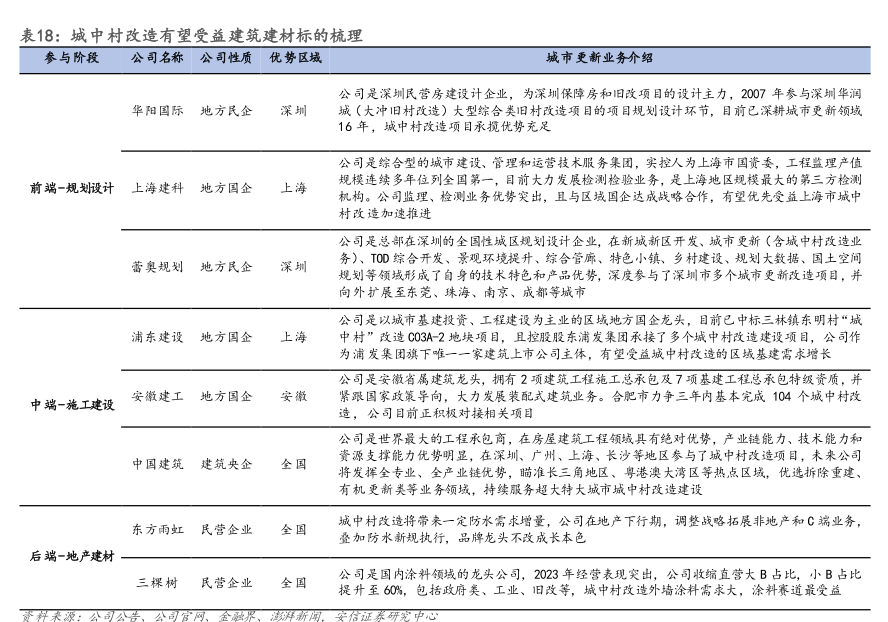Click company name 东方雨虹

157,528
